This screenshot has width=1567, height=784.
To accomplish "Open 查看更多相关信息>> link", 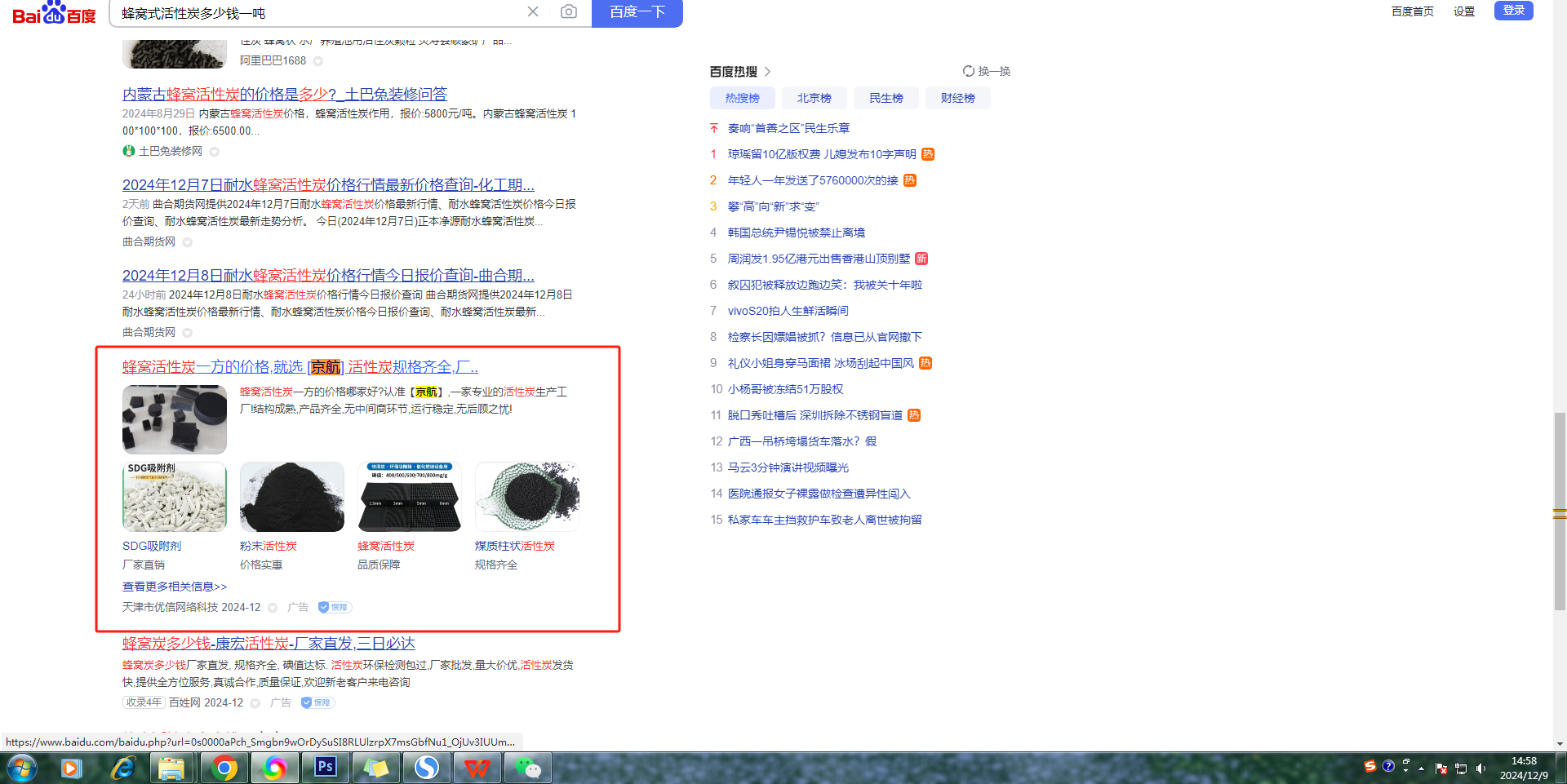I will pyautogui.click(x=175, y=587).
